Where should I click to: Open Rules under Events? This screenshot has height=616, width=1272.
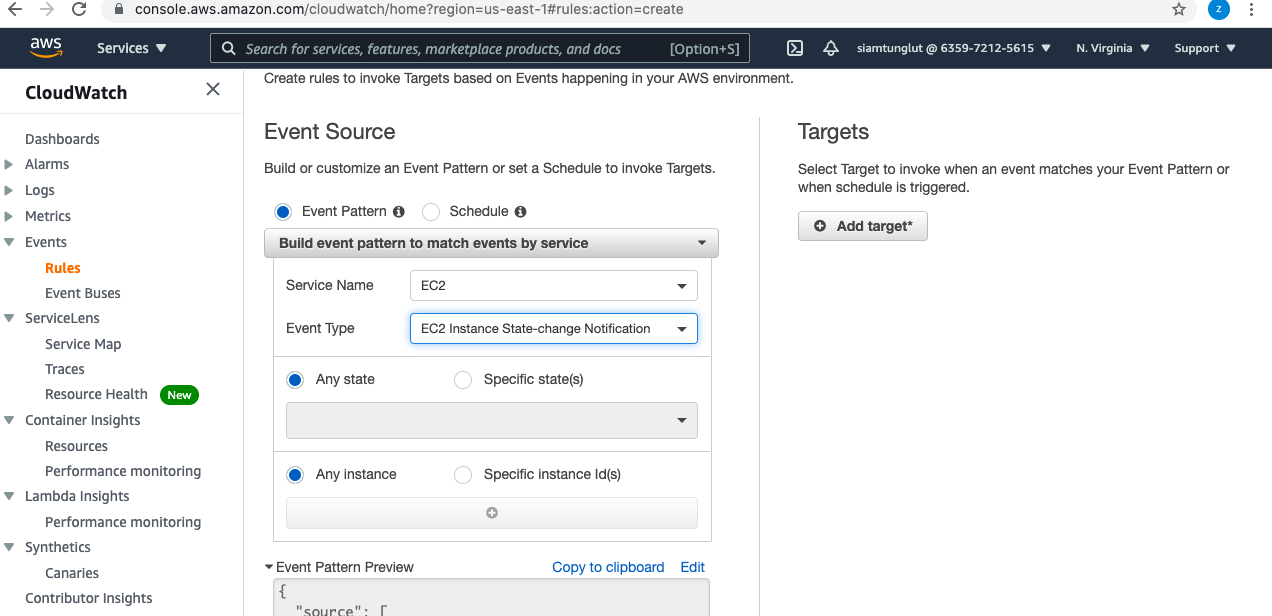coord(63,268)
